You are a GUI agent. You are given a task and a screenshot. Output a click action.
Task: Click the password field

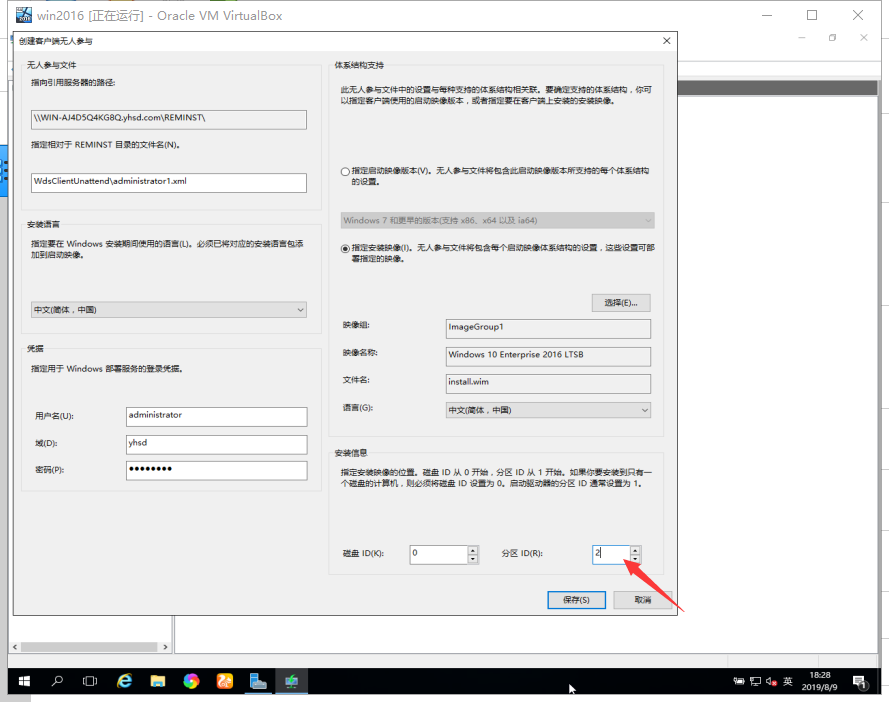(217, 471)
